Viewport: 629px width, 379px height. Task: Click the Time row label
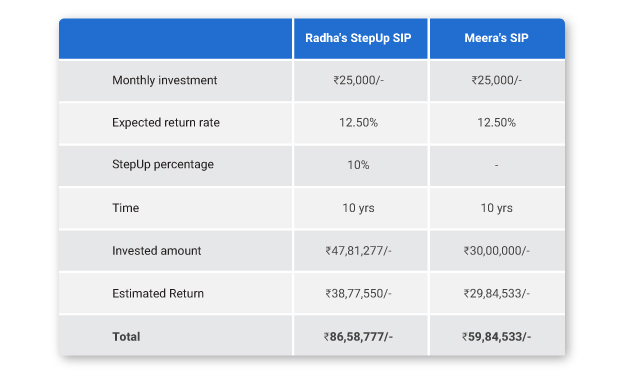point(126,208)
